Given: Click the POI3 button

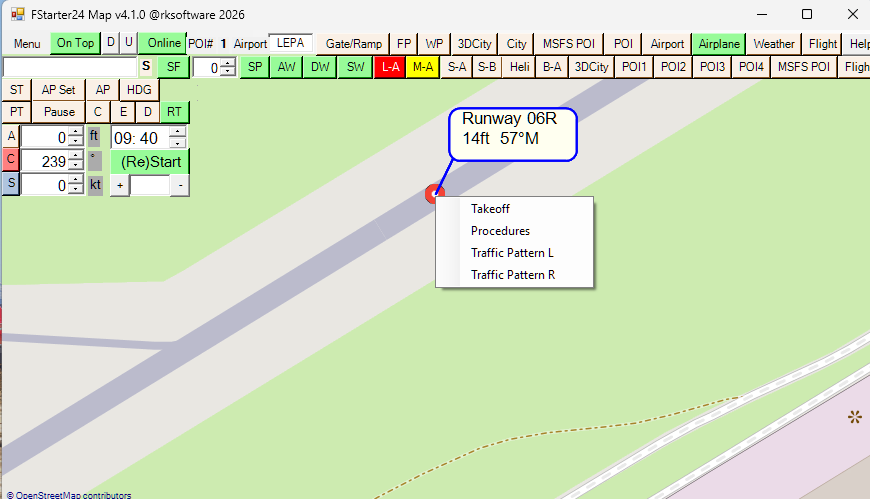Looking at the screenshot, I should coord(712,67).
